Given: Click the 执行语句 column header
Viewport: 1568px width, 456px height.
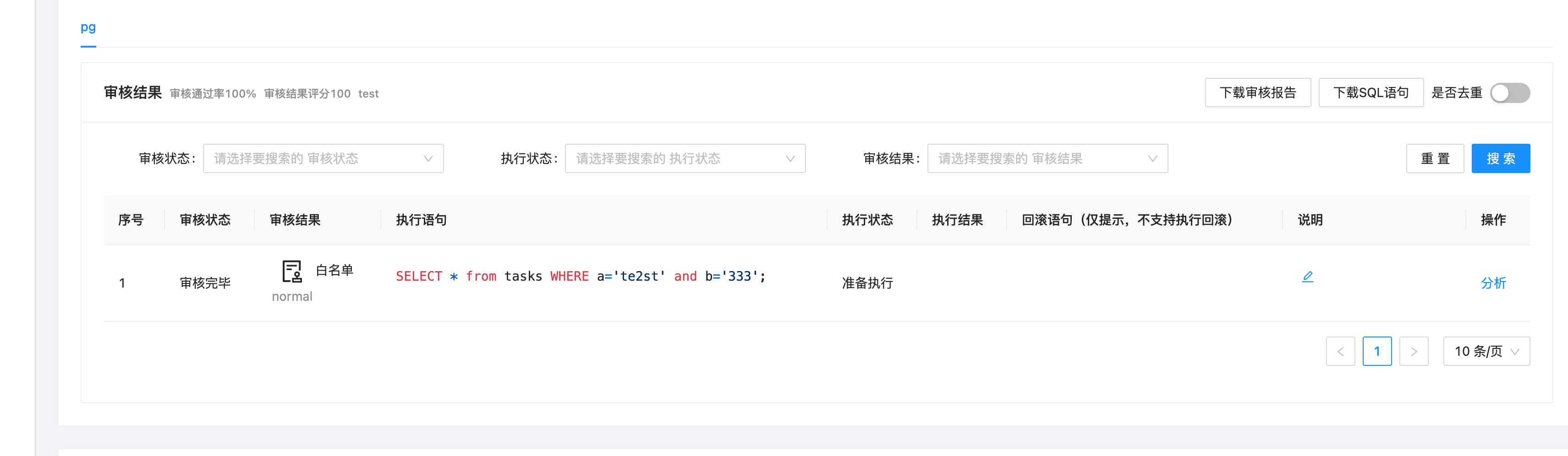Looking at the screenshot, I should tap(421, 219).
